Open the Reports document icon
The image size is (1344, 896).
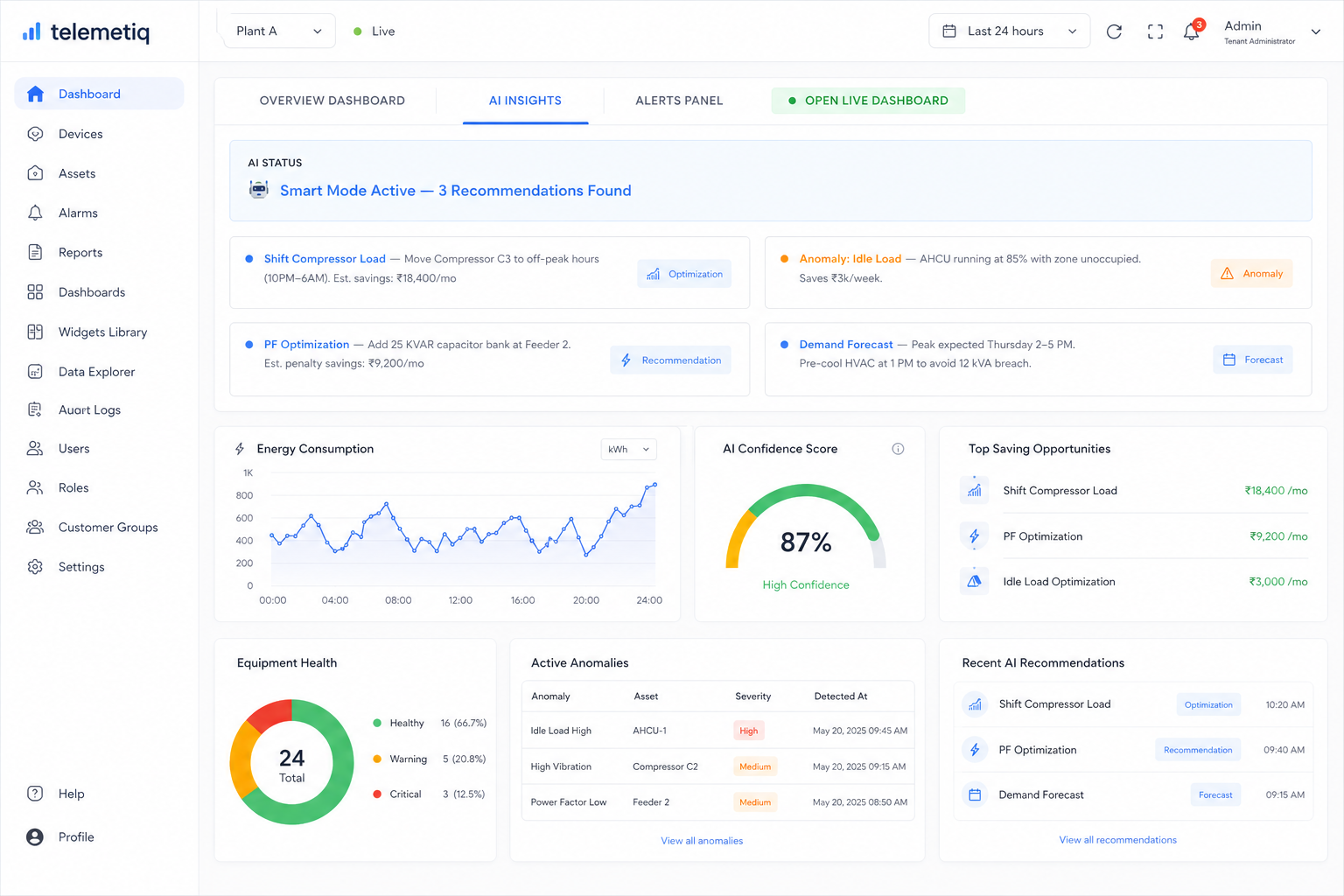35,252
